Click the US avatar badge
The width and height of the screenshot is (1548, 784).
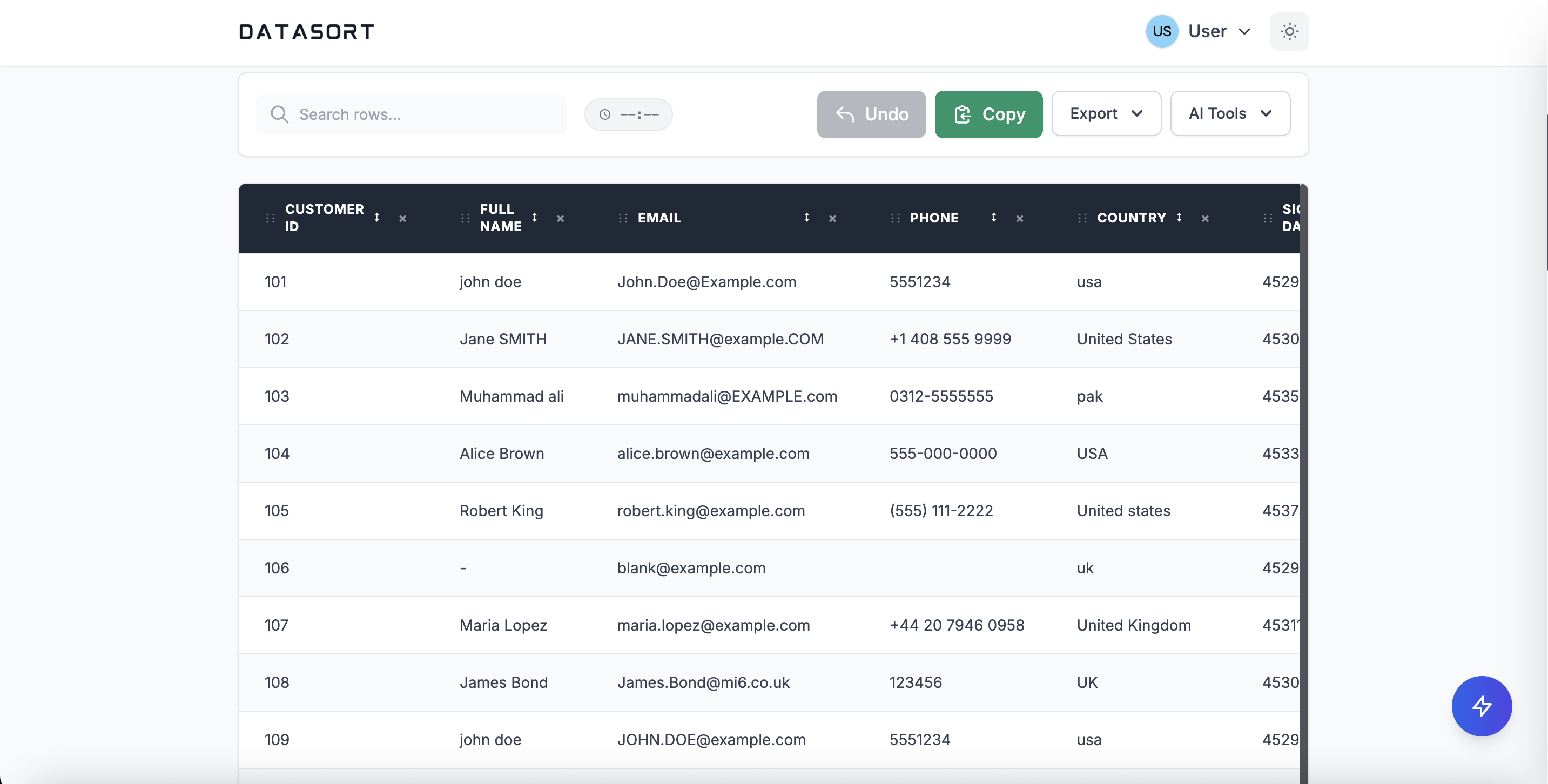pos(1161,31)
